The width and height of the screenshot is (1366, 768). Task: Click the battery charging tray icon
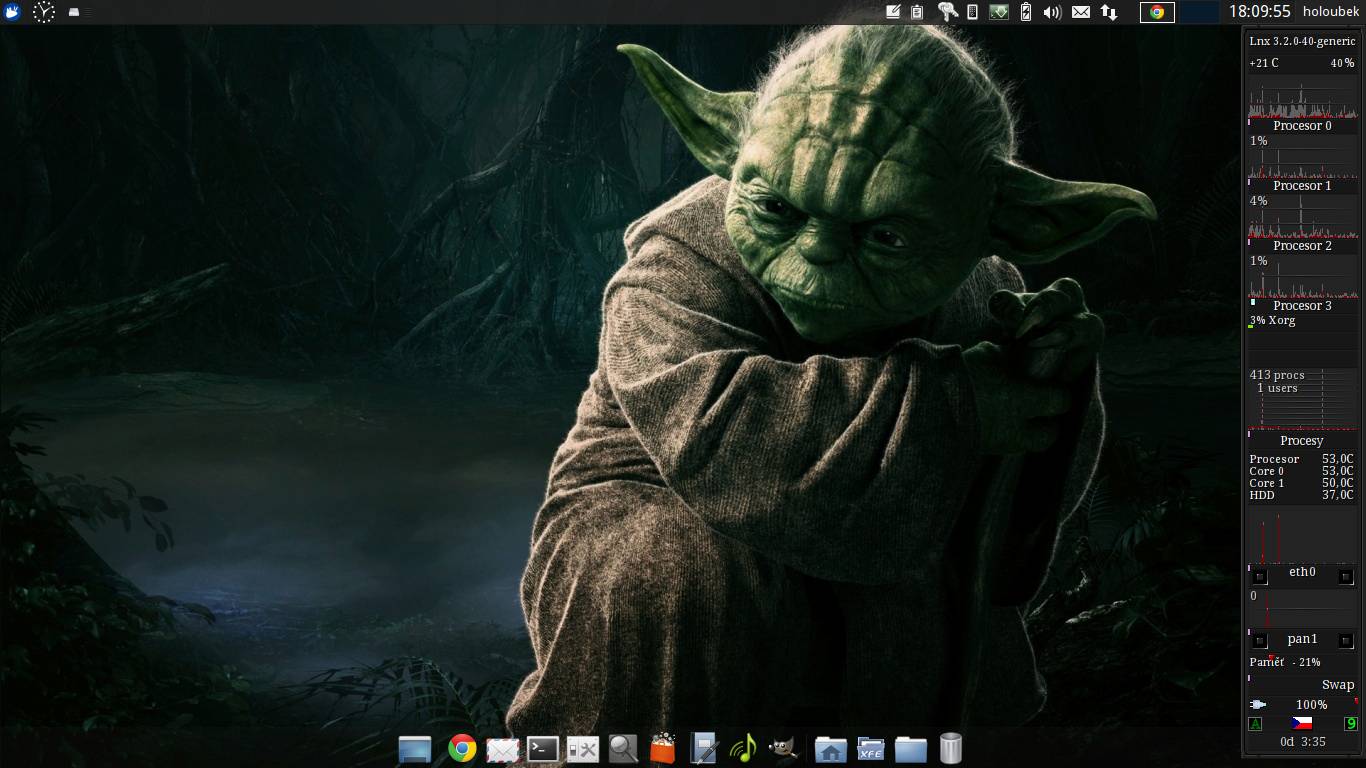[1025, 12]
